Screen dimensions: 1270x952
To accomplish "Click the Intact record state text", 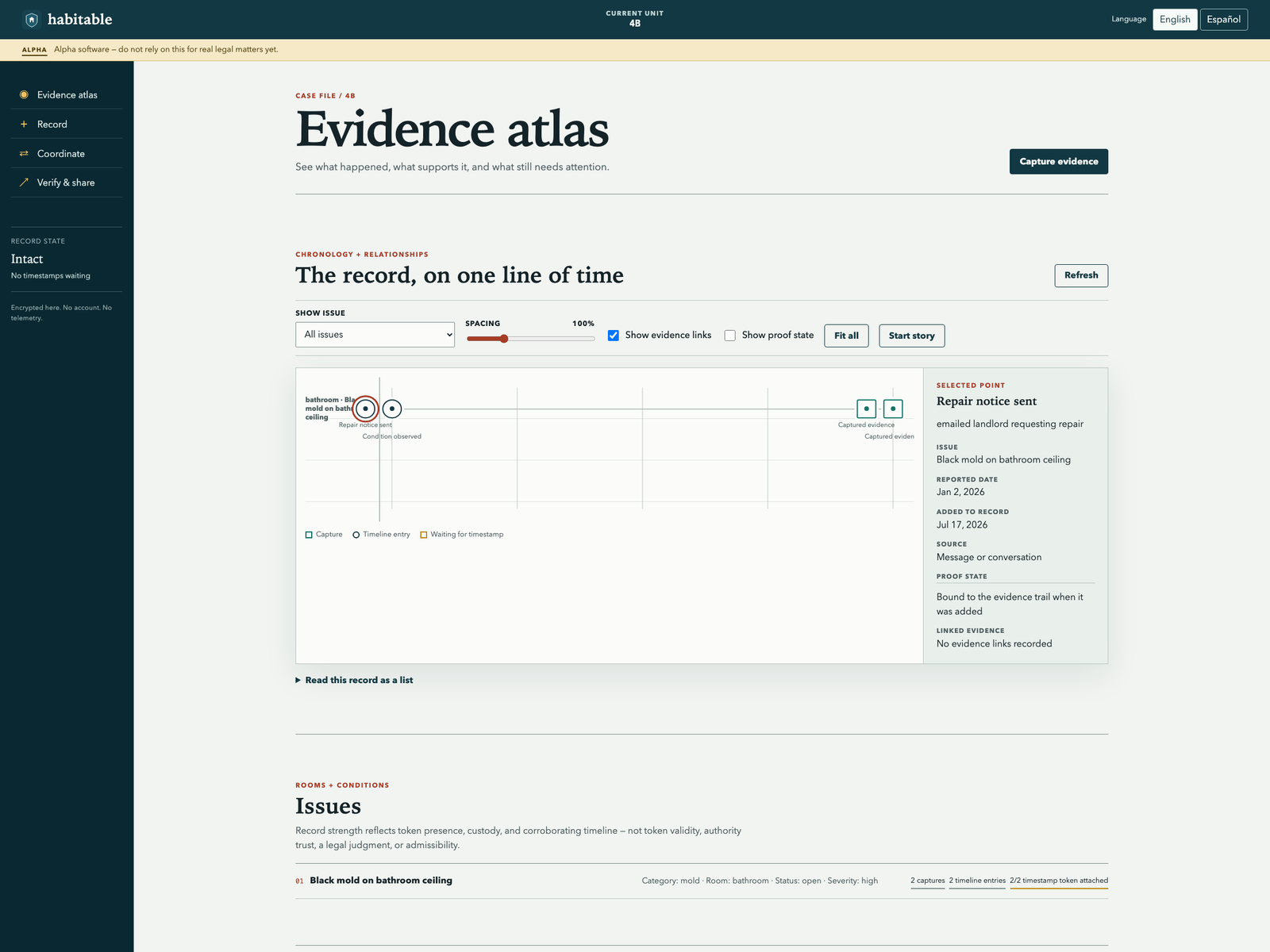I will [x=27, y=259].
